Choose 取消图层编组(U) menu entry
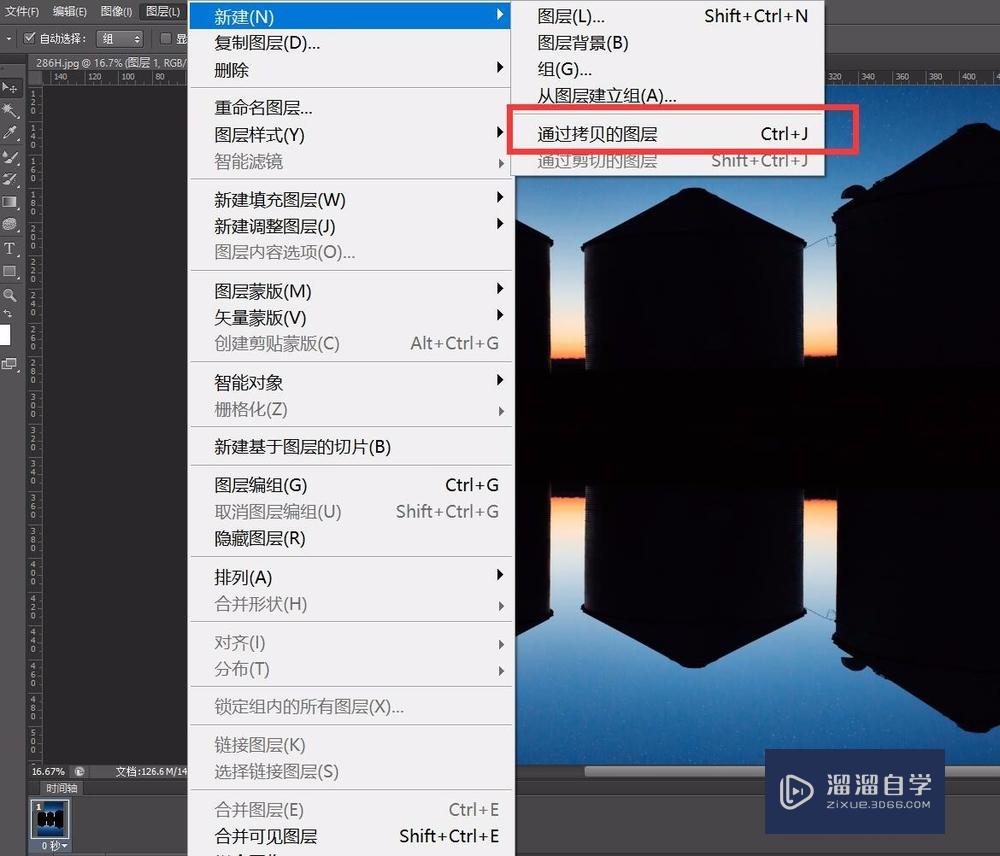1000x856 pixels. pyautogui.click(x=349, y=512)
